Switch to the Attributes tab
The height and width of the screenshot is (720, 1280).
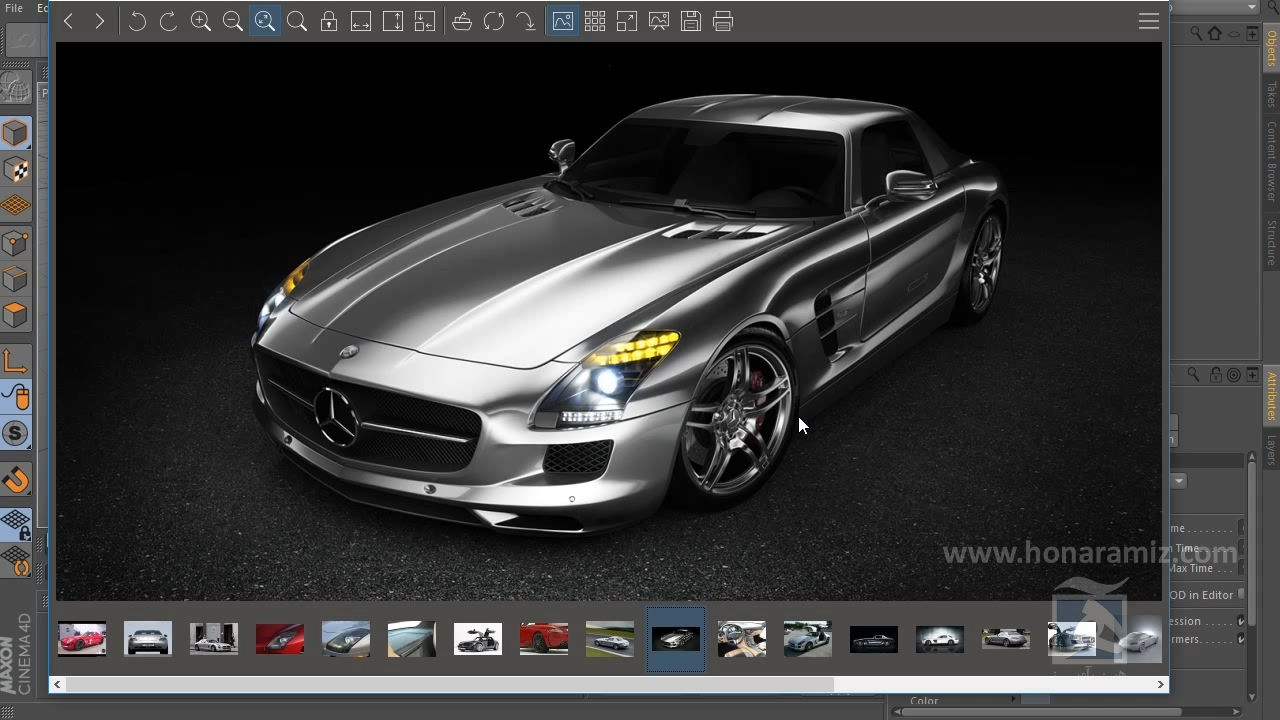(x=1272, y=396)
